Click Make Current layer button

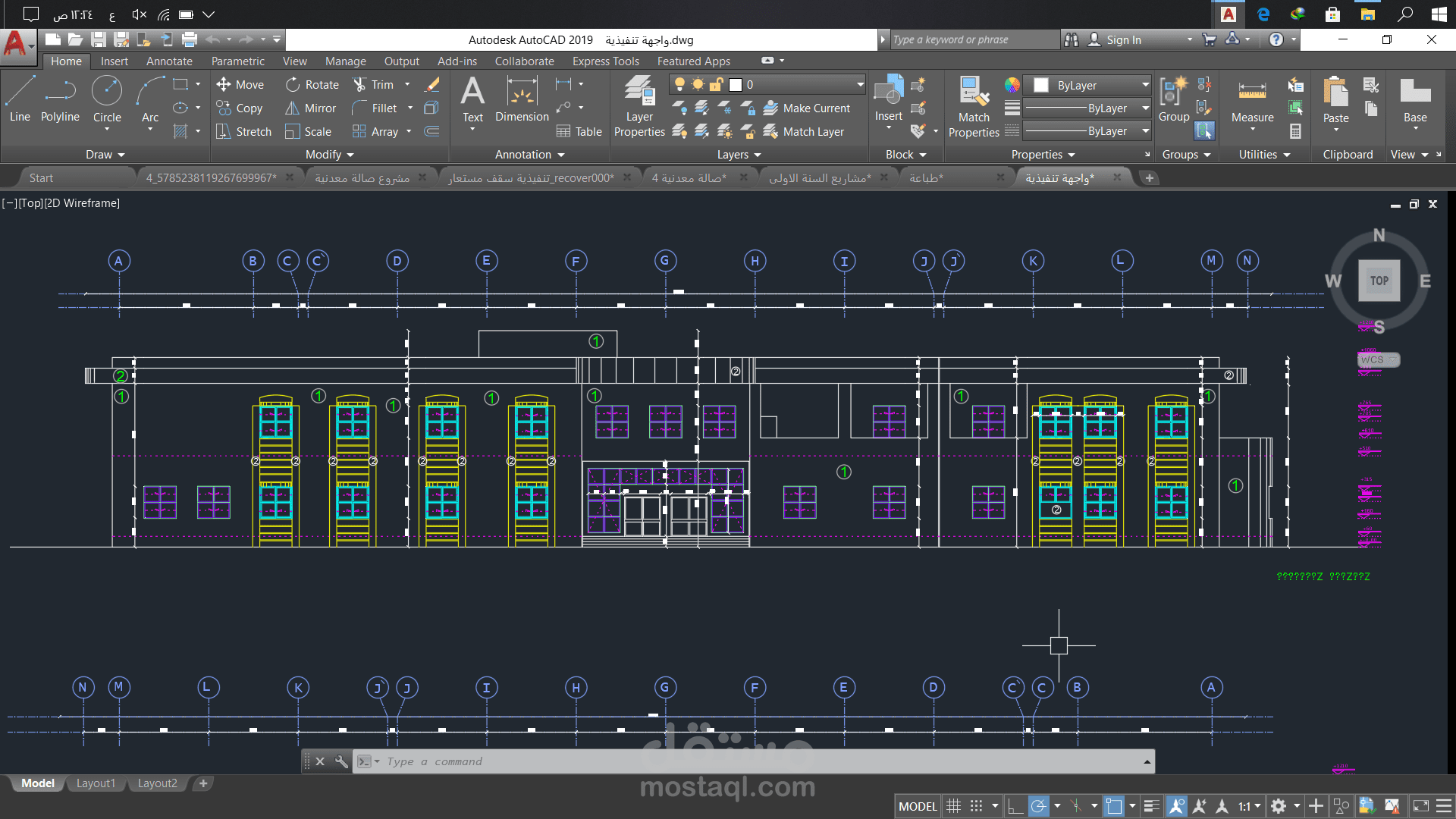coord(807,108)
